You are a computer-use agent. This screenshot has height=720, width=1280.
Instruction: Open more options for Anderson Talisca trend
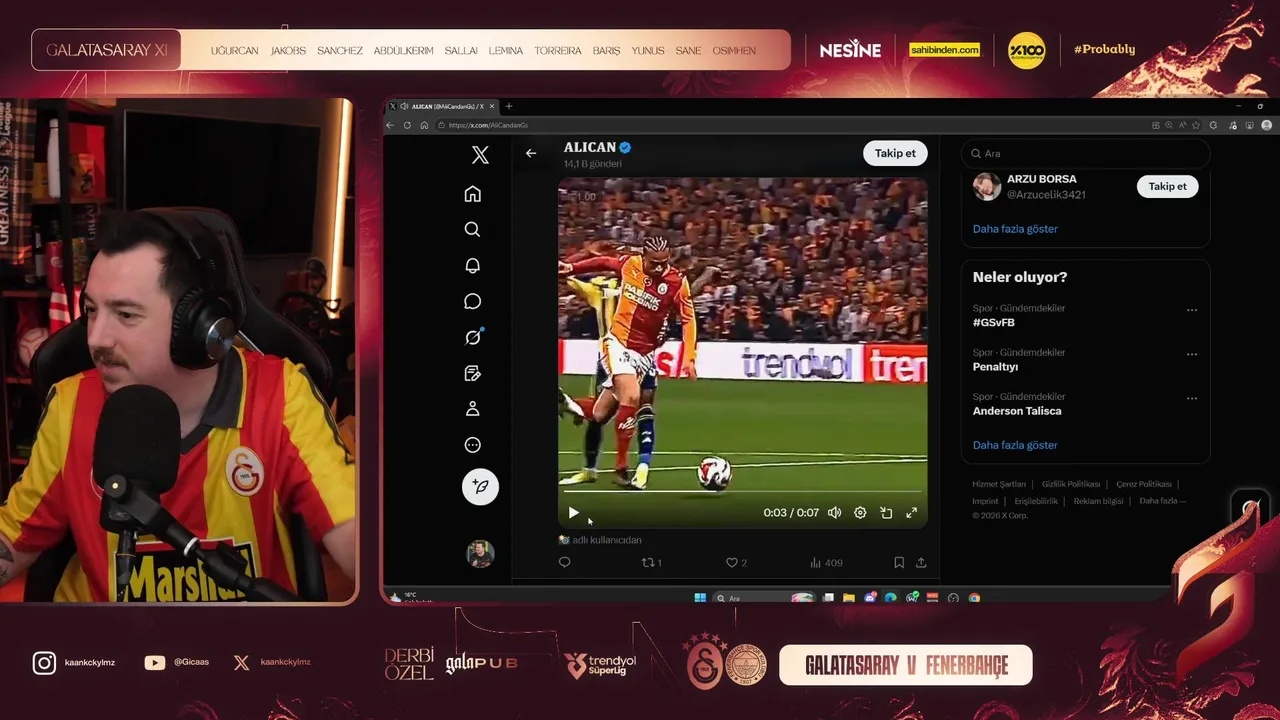pos(1192,398)
